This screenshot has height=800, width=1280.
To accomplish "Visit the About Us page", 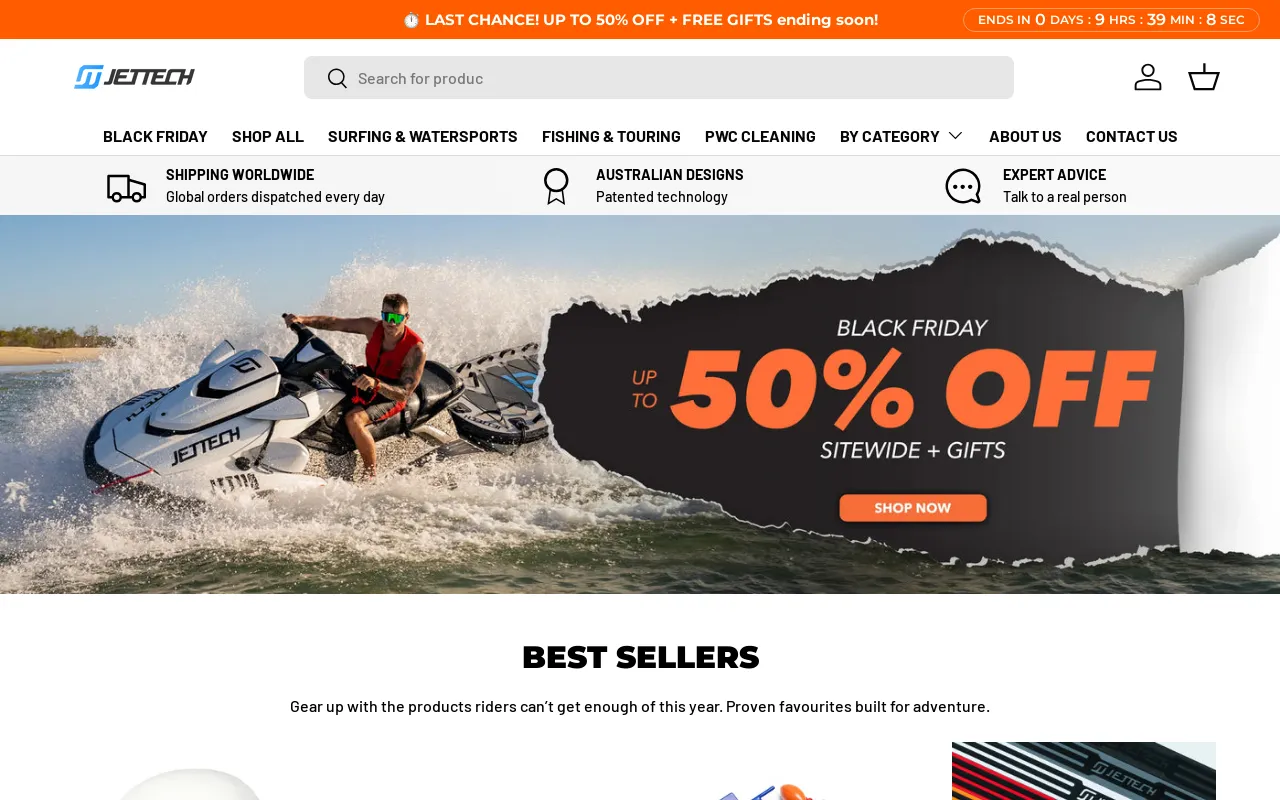I will (1025, 136).
